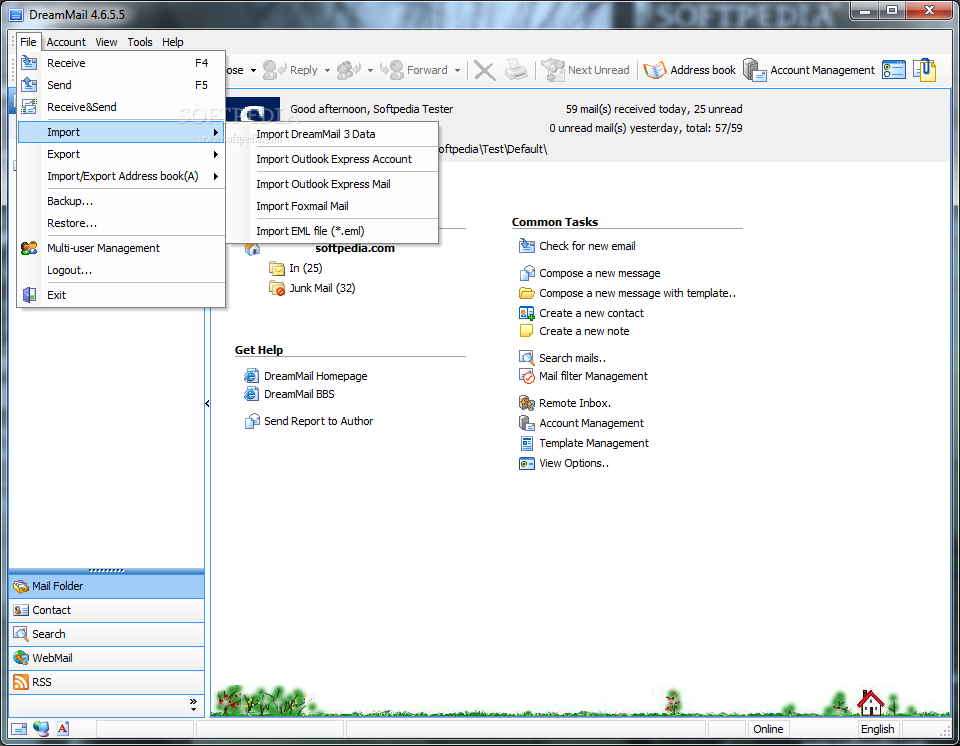Click the Delete X toolbar icon

coord(484,70)
